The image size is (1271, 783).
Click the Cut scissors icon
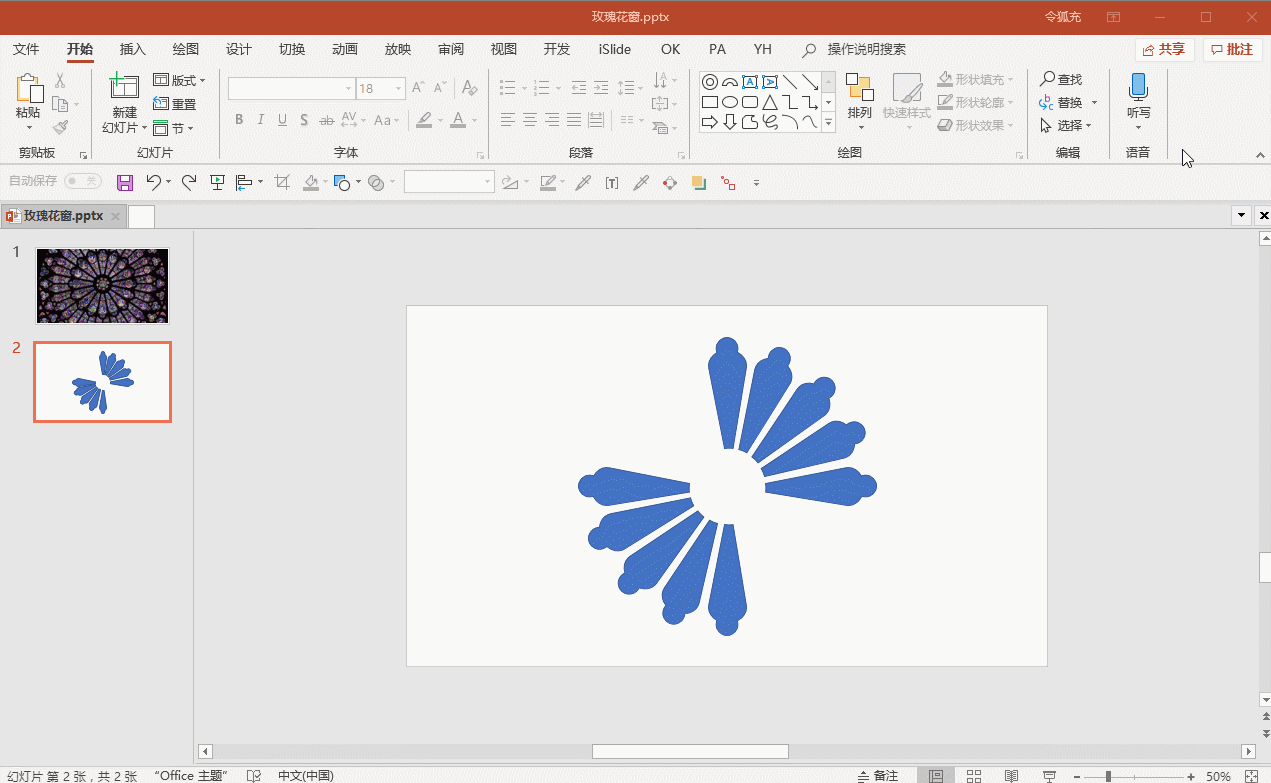click(x=60, y=80)
